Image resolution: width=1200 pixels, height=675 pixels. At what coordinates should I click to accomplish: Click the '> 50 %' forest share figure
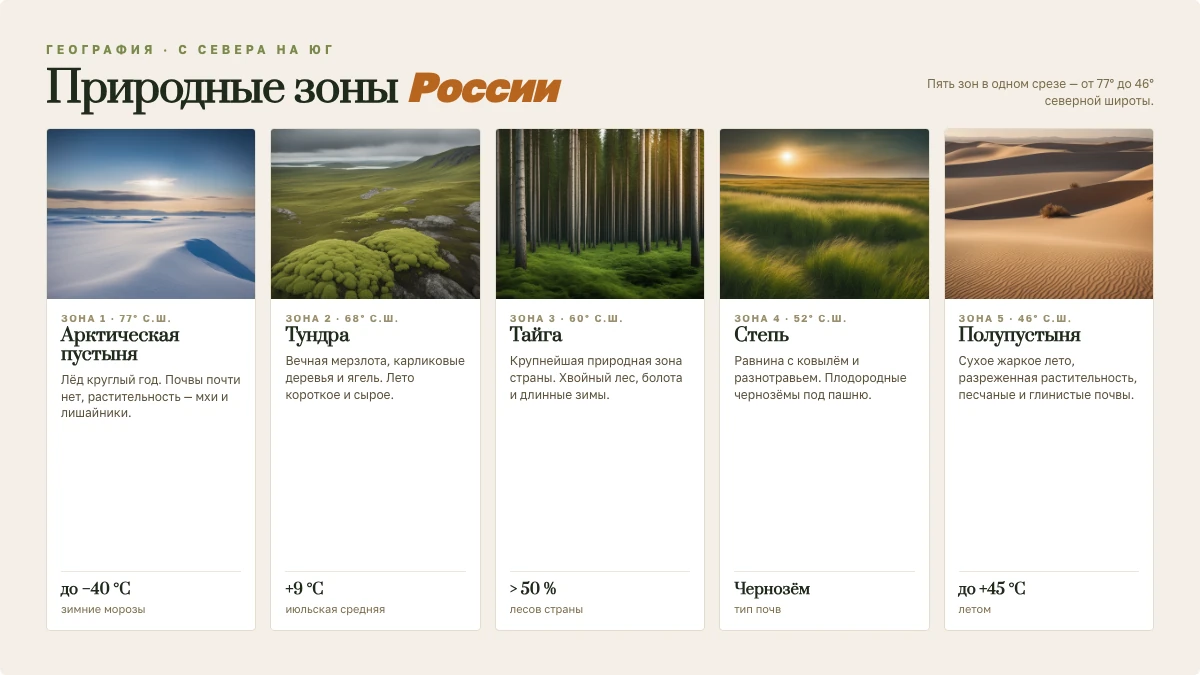click(533, 589)
